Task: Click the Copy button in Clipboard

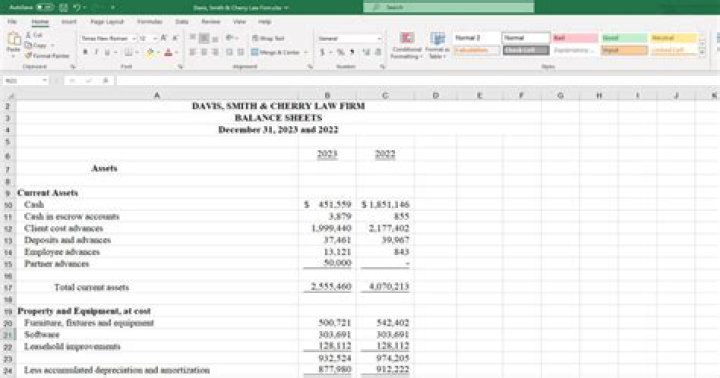Action: pyautogui.click(x=36, y=45)
